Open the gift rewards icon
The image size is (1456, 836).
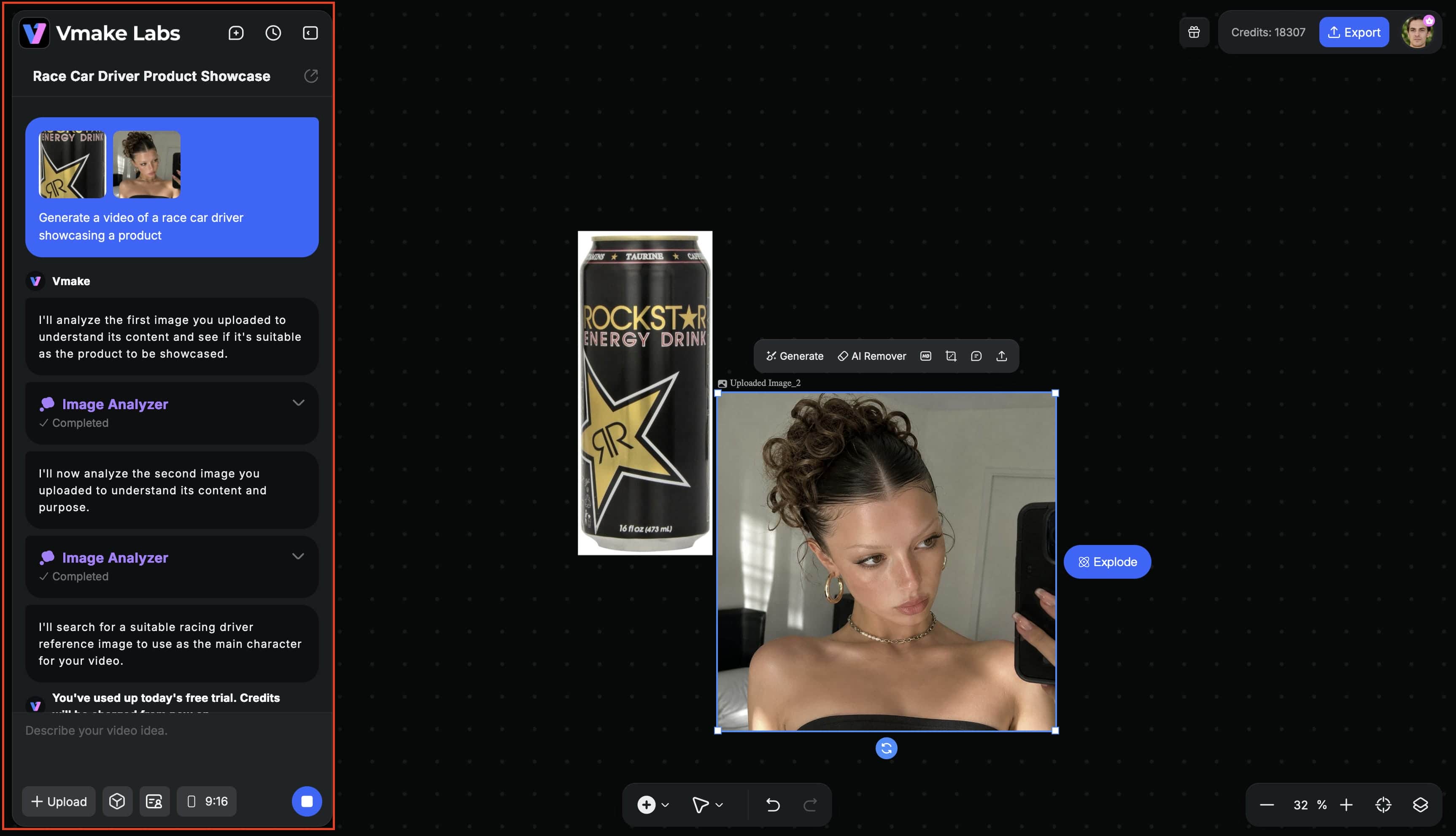[1194, 32]
